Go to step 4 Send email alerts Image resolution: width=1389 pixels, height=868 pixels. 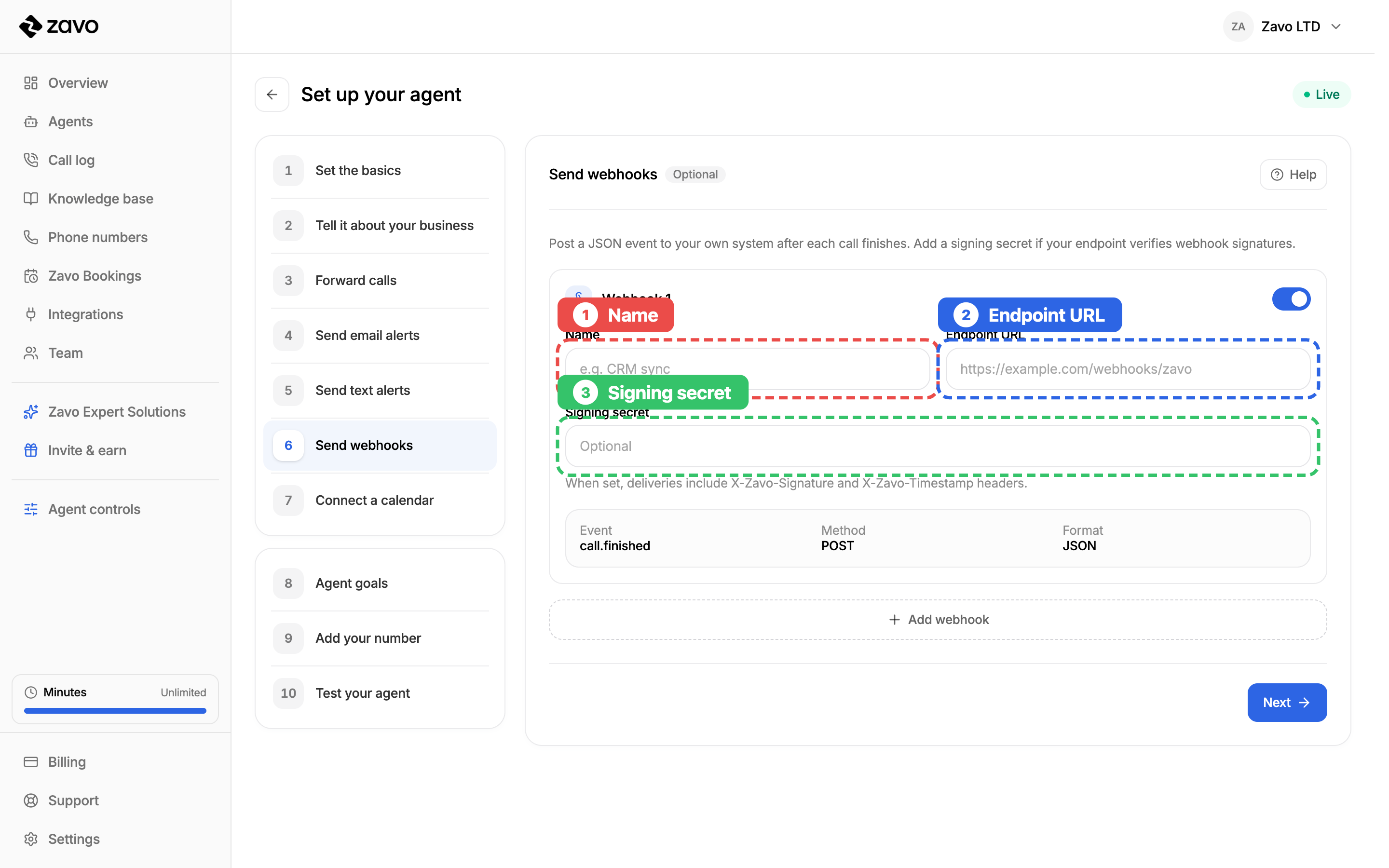tap(380, 335)
